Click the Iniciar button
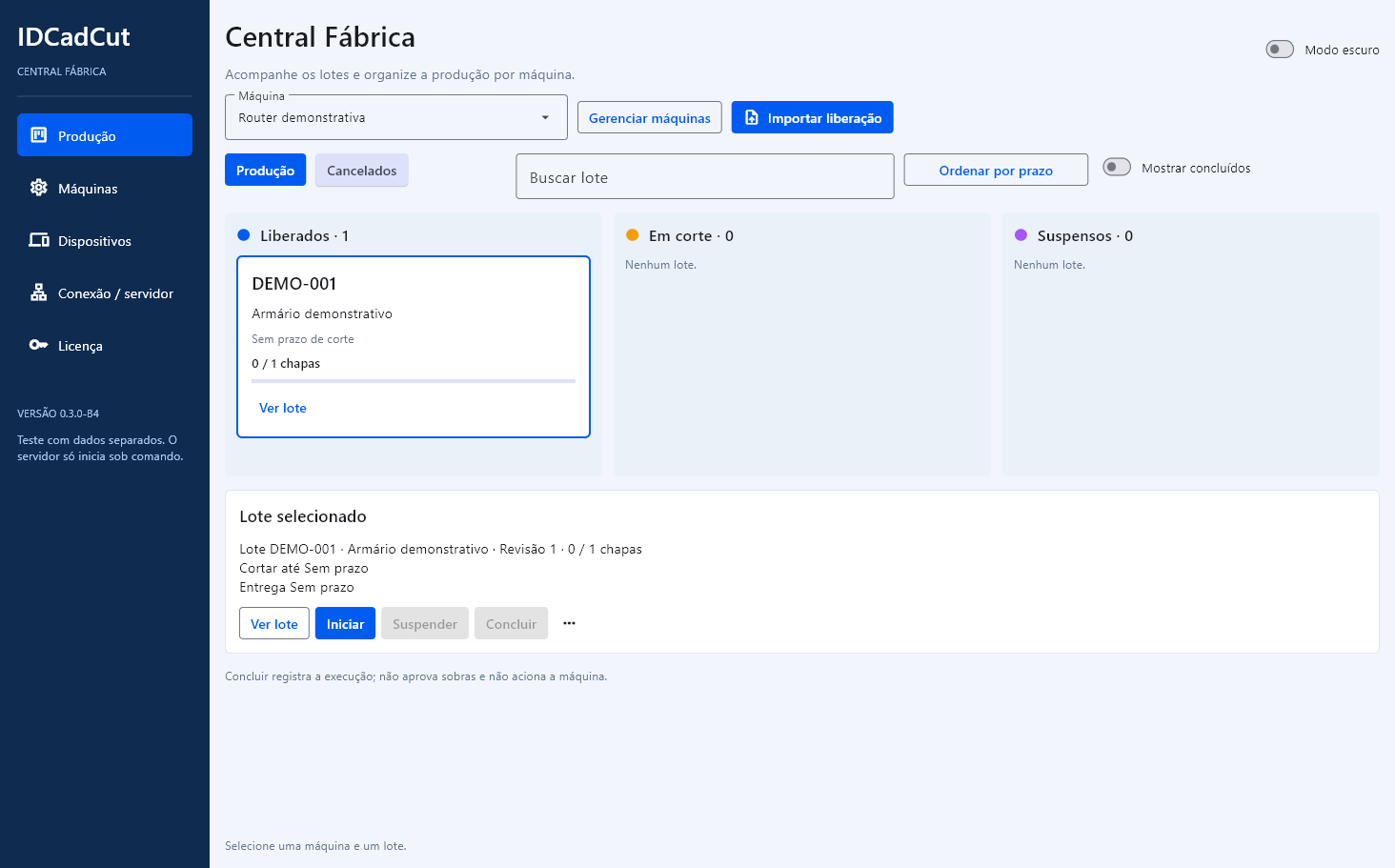The width and height of the screenshot is (1395, 868). tap(345, 623)
